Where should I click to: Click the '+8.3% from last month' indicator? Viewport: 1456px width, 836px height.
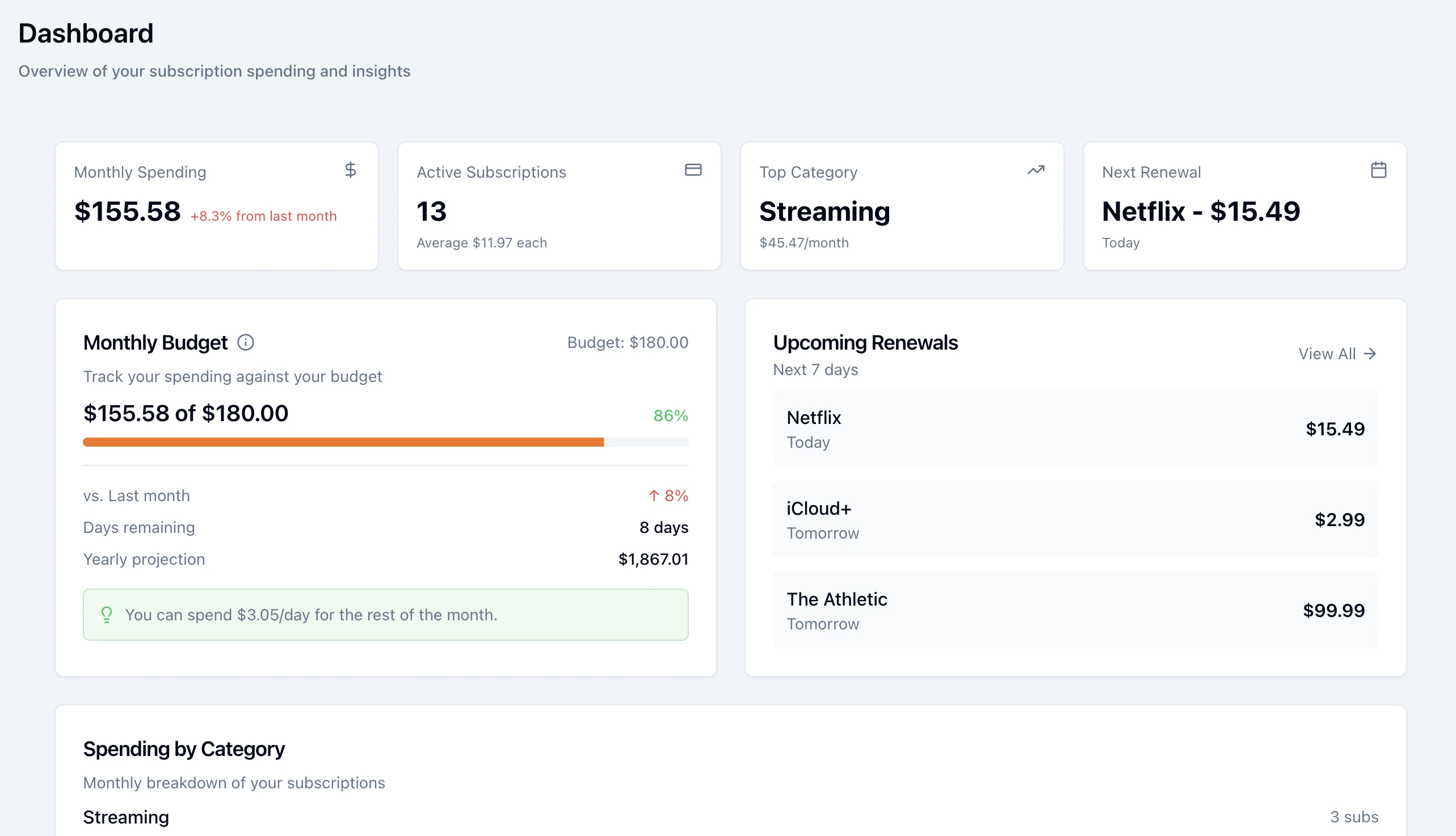tap(263, 216)
